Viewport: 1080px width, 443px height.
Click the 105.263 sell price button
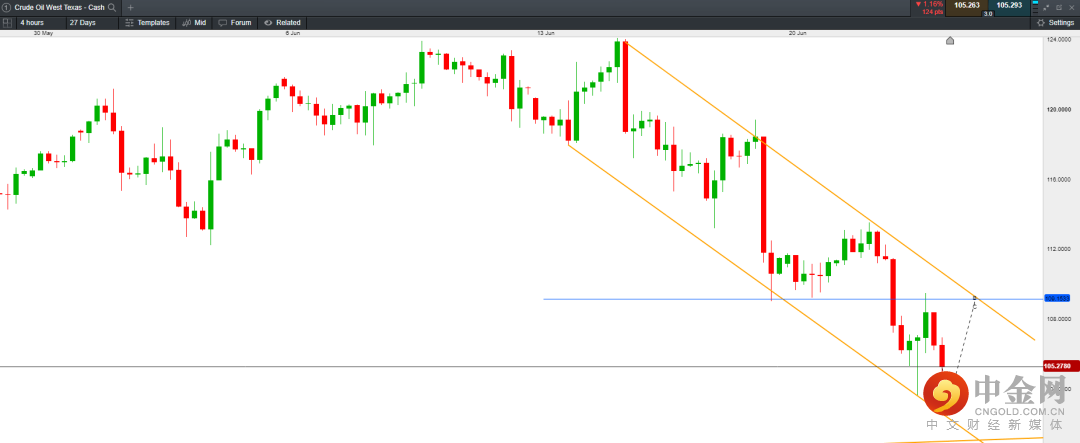tap(966, 6)
